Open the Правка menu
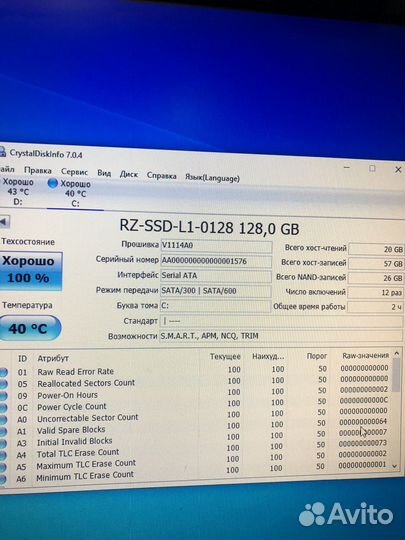The width and height of the screenshot is (405, 540). click(x=38, y=170)
